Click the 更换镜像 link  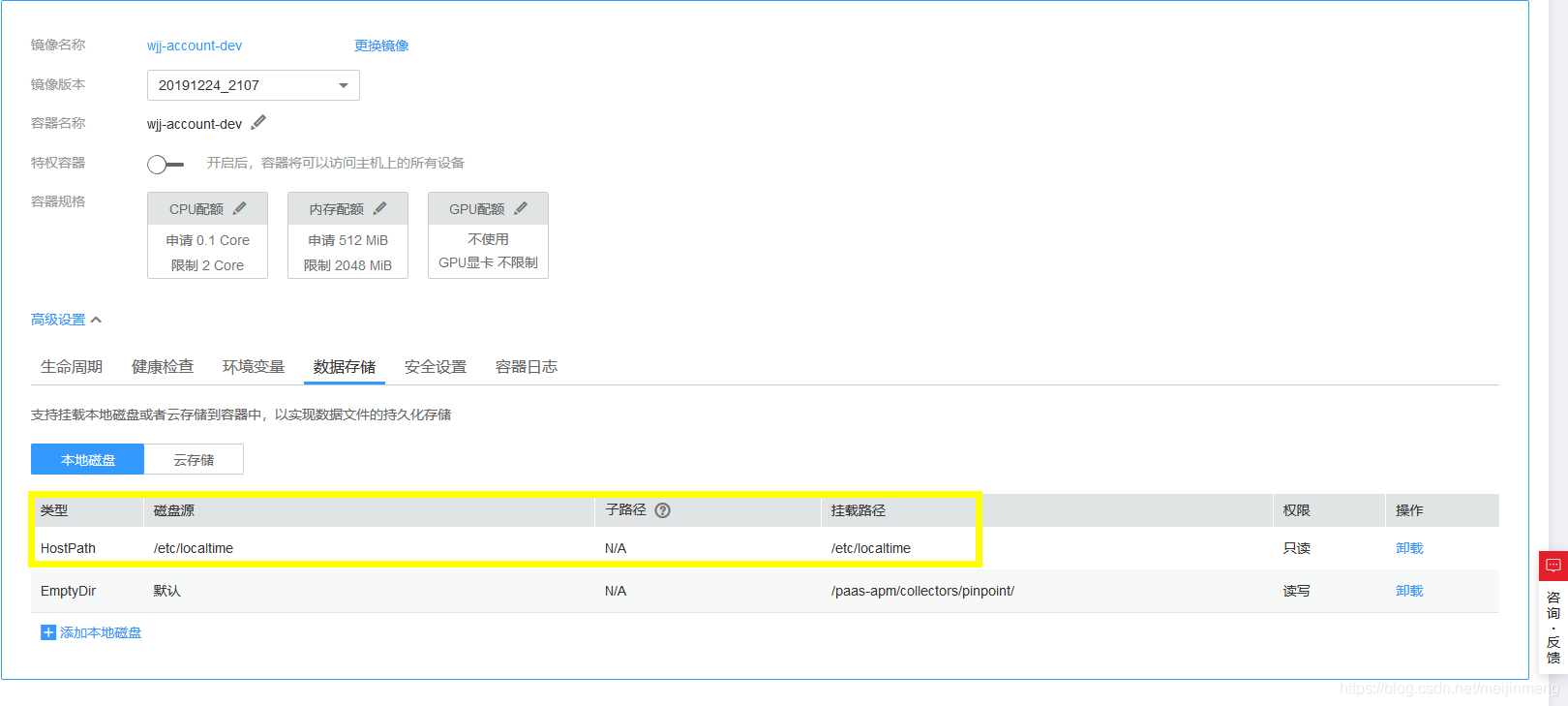pos(381,46)
